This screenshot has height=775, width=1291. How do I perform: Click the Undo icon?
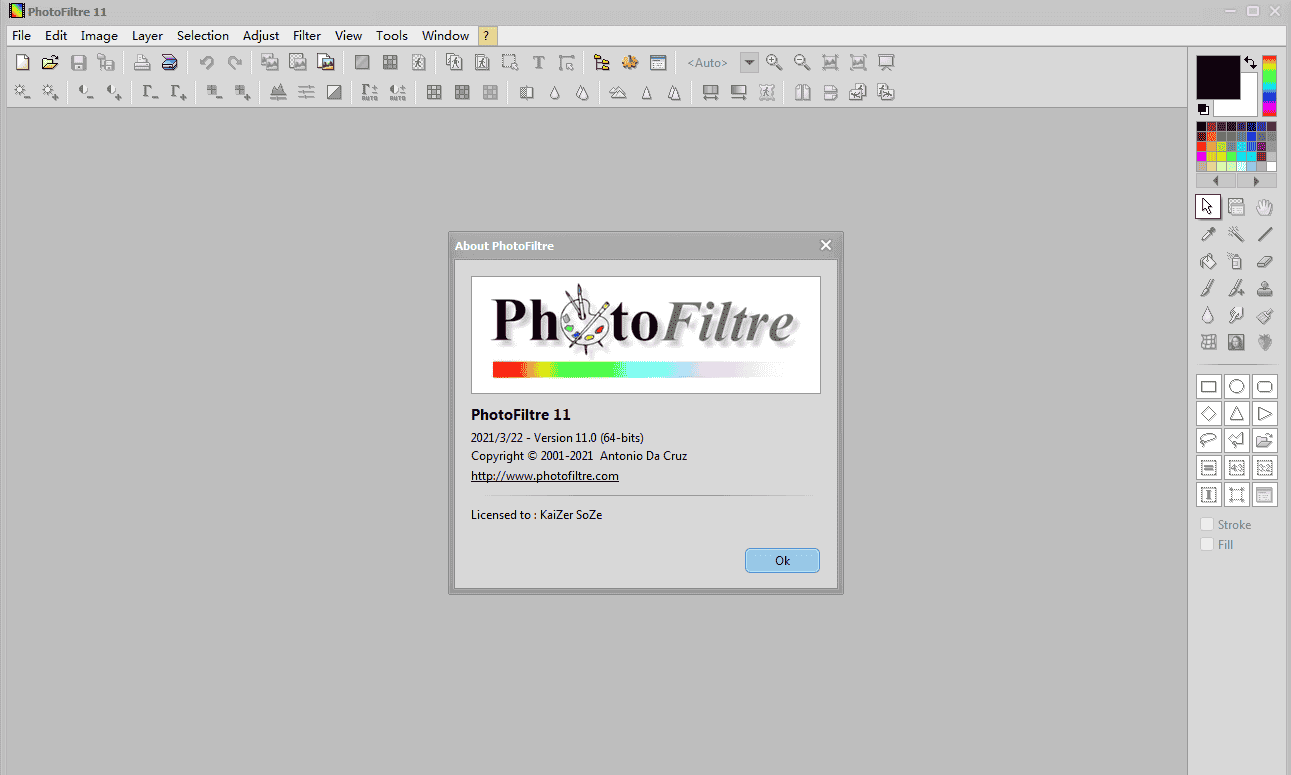tap(207, 62)
